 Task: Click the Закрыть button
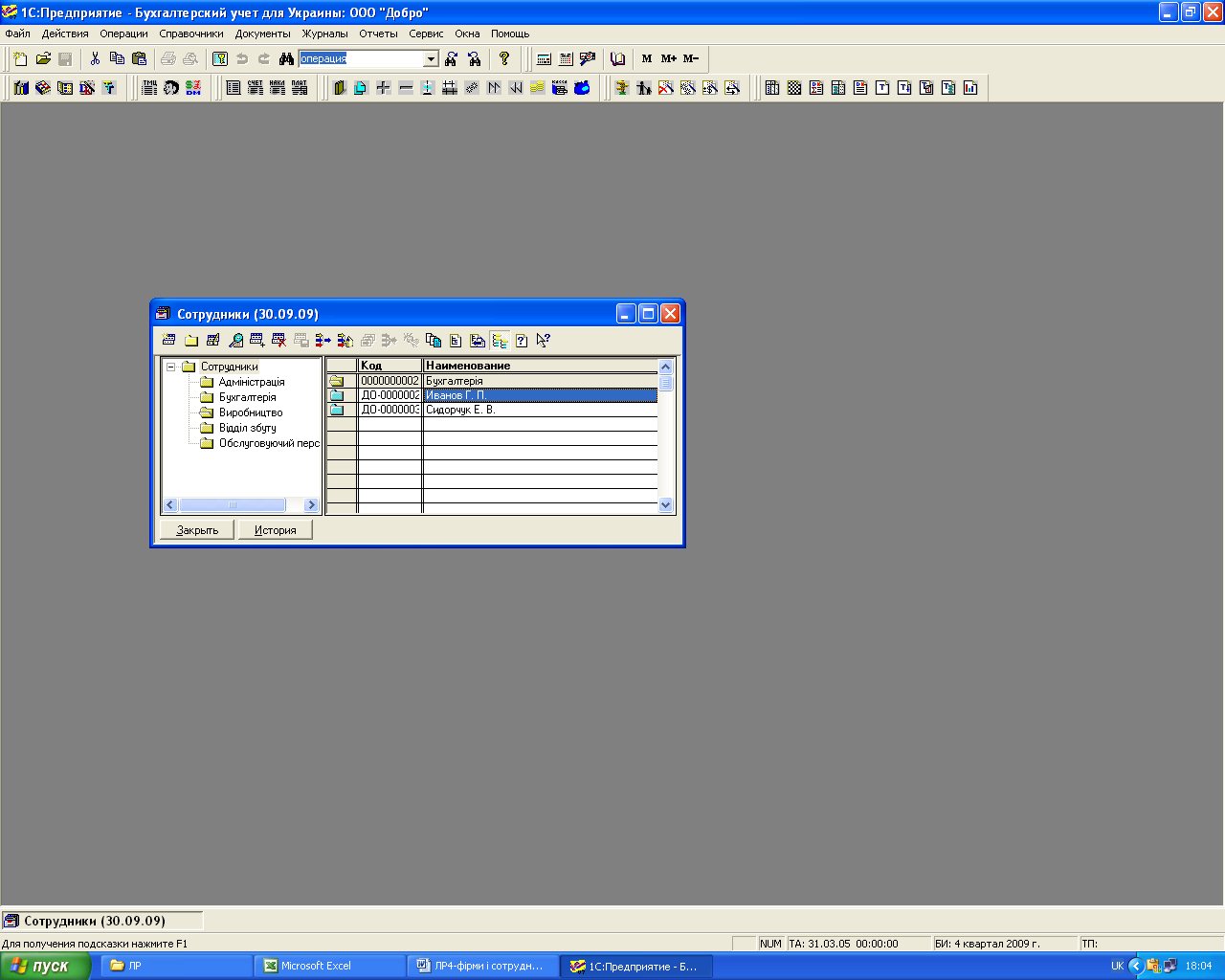197,530
